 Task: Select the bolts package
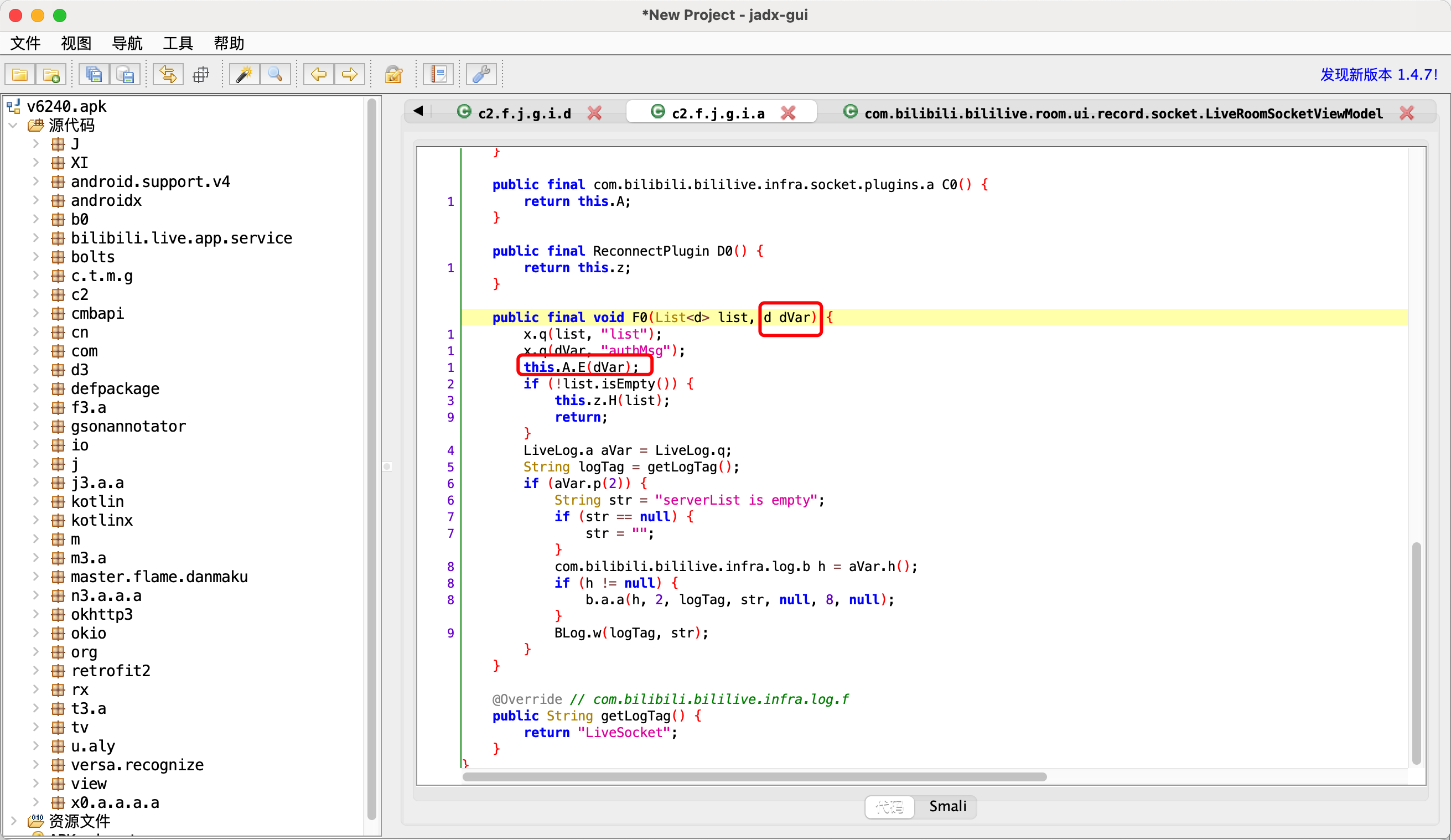tap(93, 257)
